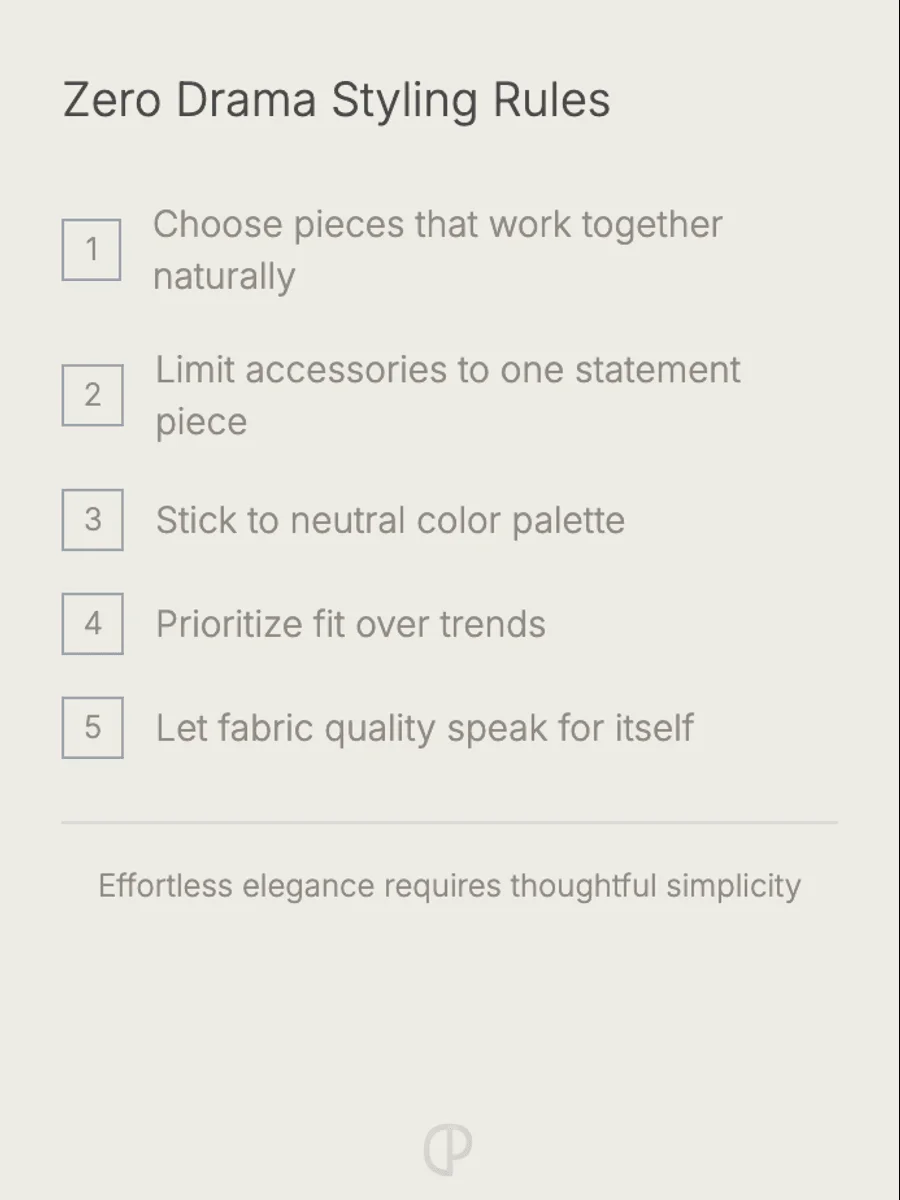Select the numbered box 2
This screenshot has width=900, height=1200.
92,395
